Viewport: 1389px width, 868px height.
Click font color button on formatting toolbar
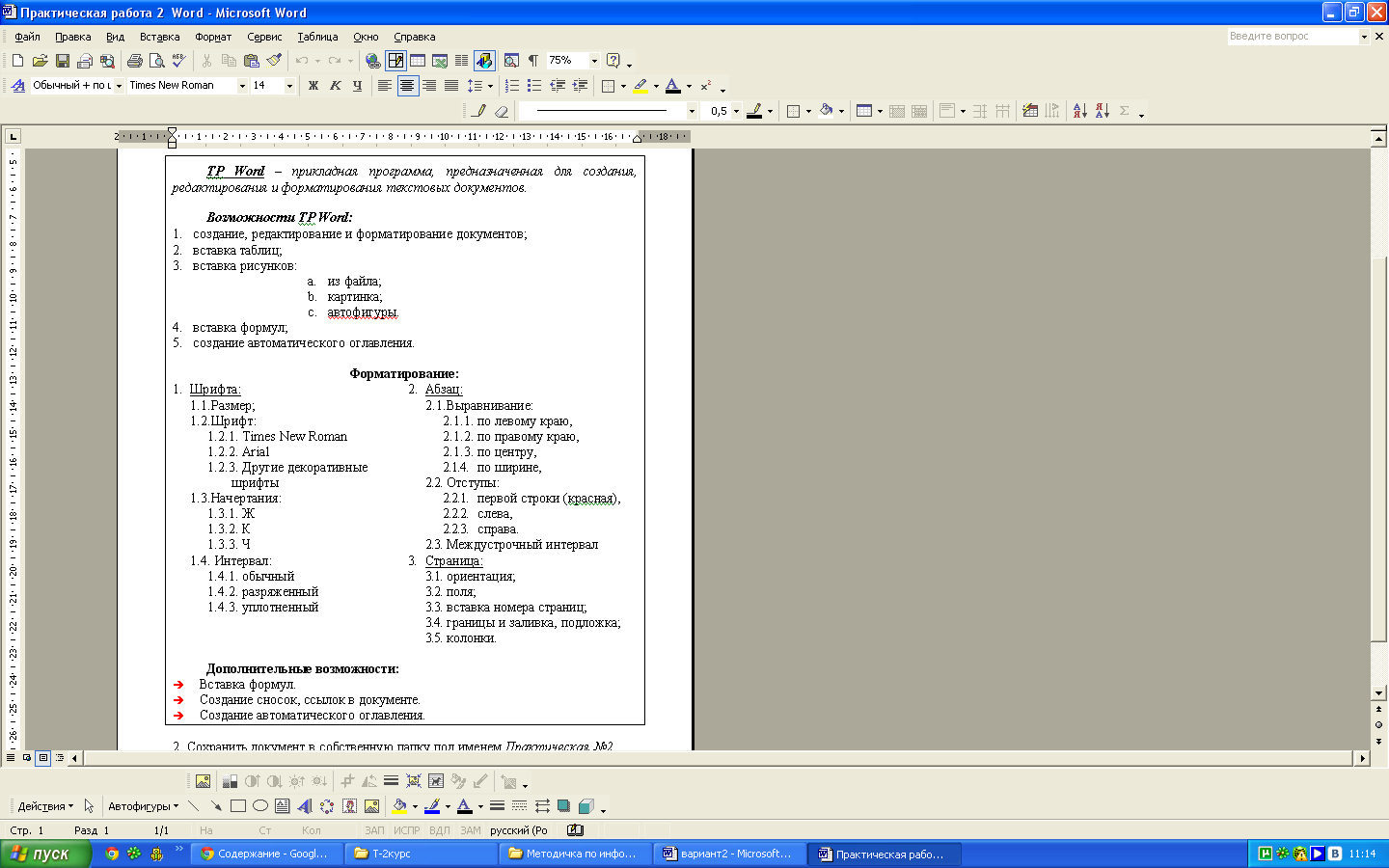673,86
